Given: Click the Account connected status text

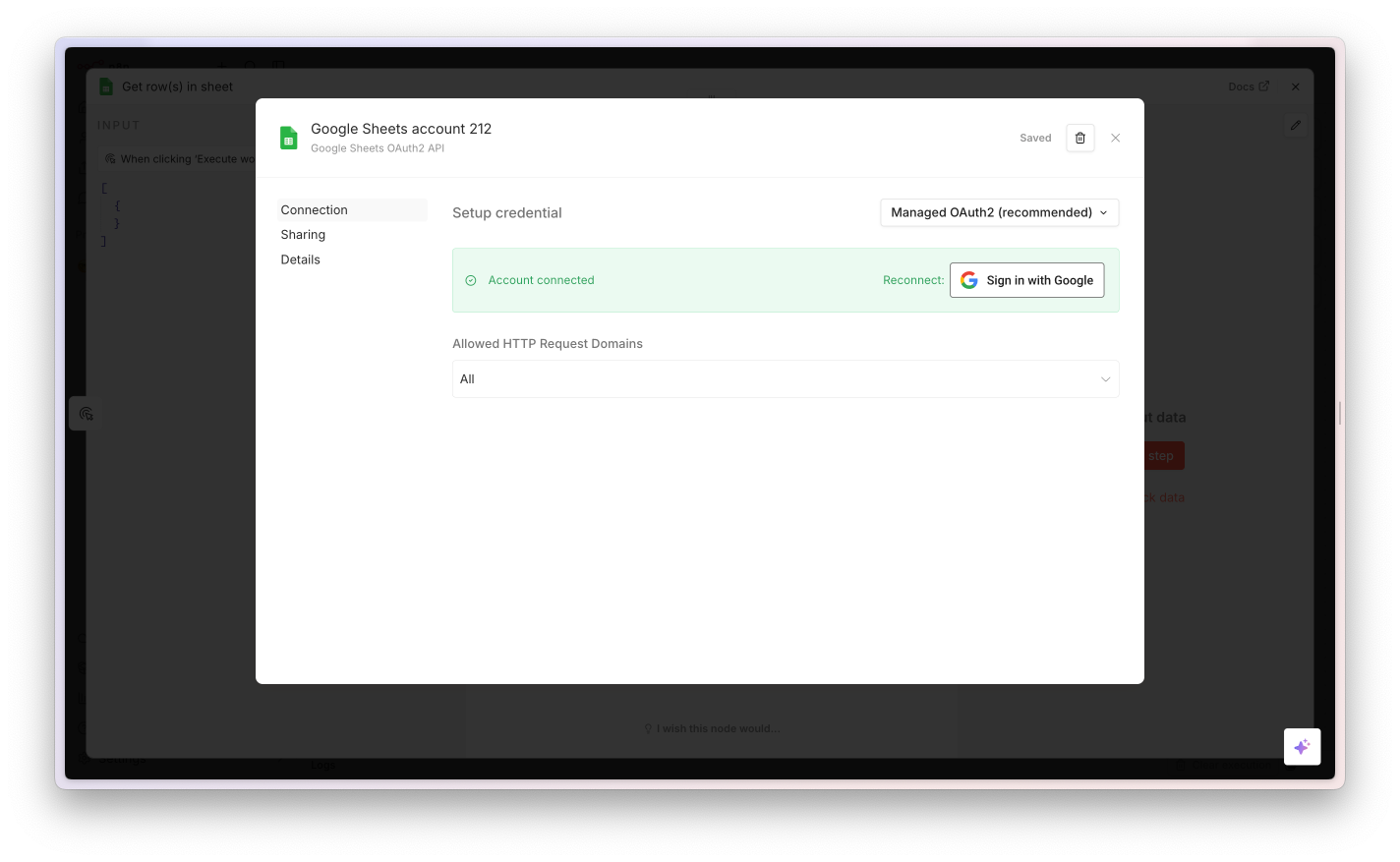Looking at the screenshot, I should point(541,280).
